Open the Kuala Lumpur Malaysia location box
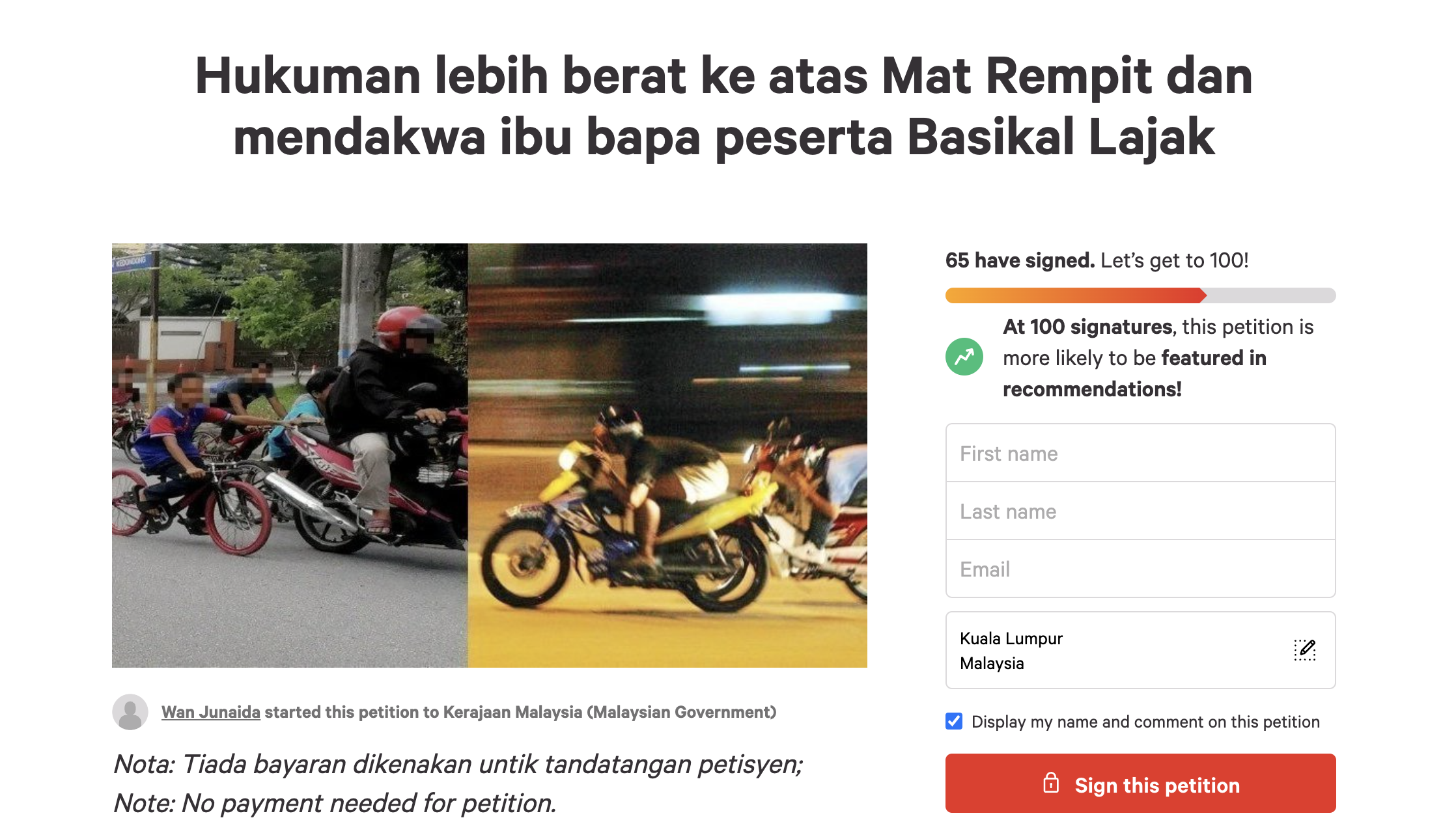 [x=1140, y=650]
